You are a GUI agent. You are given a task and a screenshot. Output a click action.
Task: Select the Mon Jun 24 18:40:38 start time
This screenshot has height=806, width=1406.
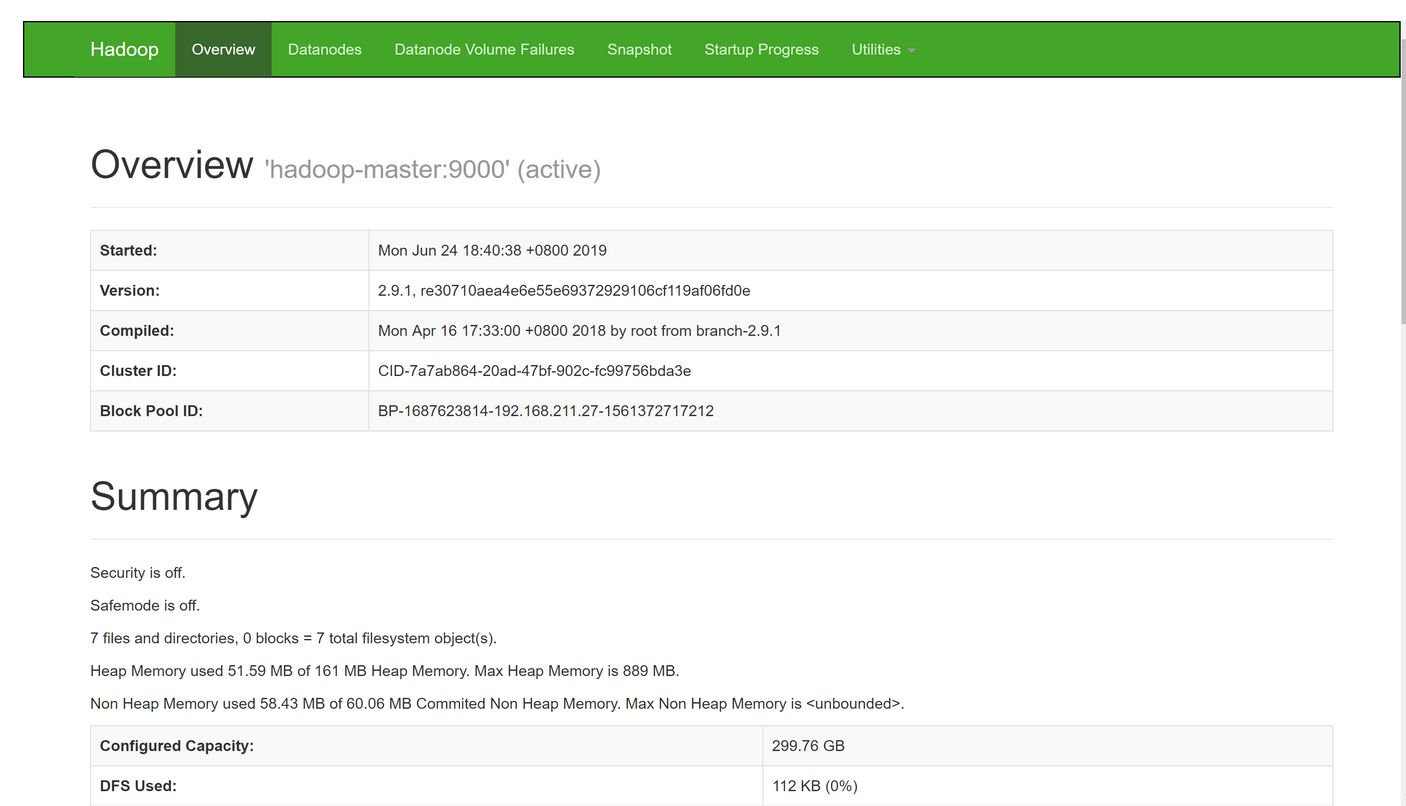(492, 250)
